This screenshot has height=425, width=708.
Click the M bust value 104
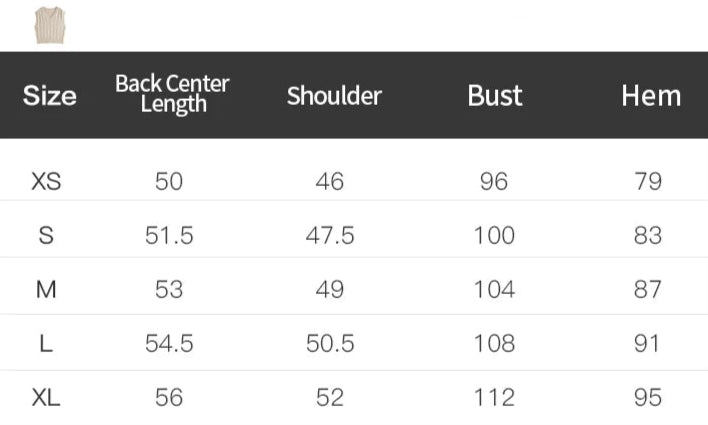point(494,290)
